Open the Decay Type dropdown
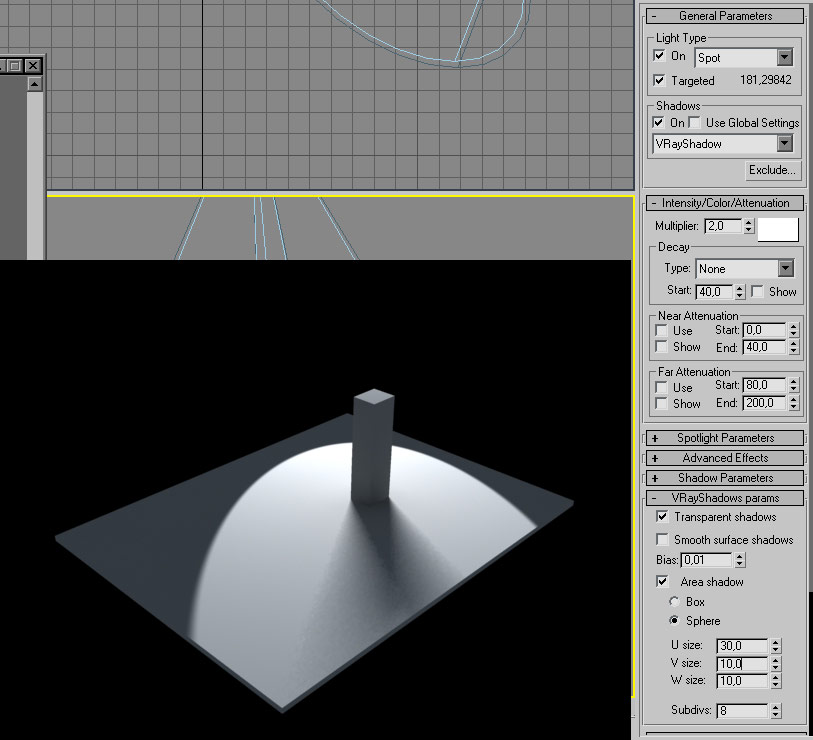Image resolution: width=813 pixels, height=740 pixels. point(745,269)
